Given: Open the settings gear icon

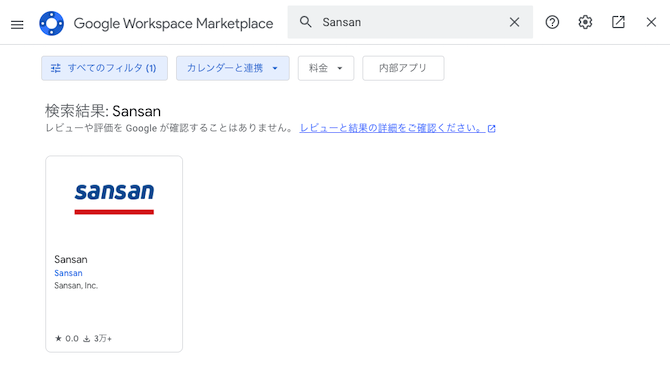Looking at the screenshot, I should [585, 22].
